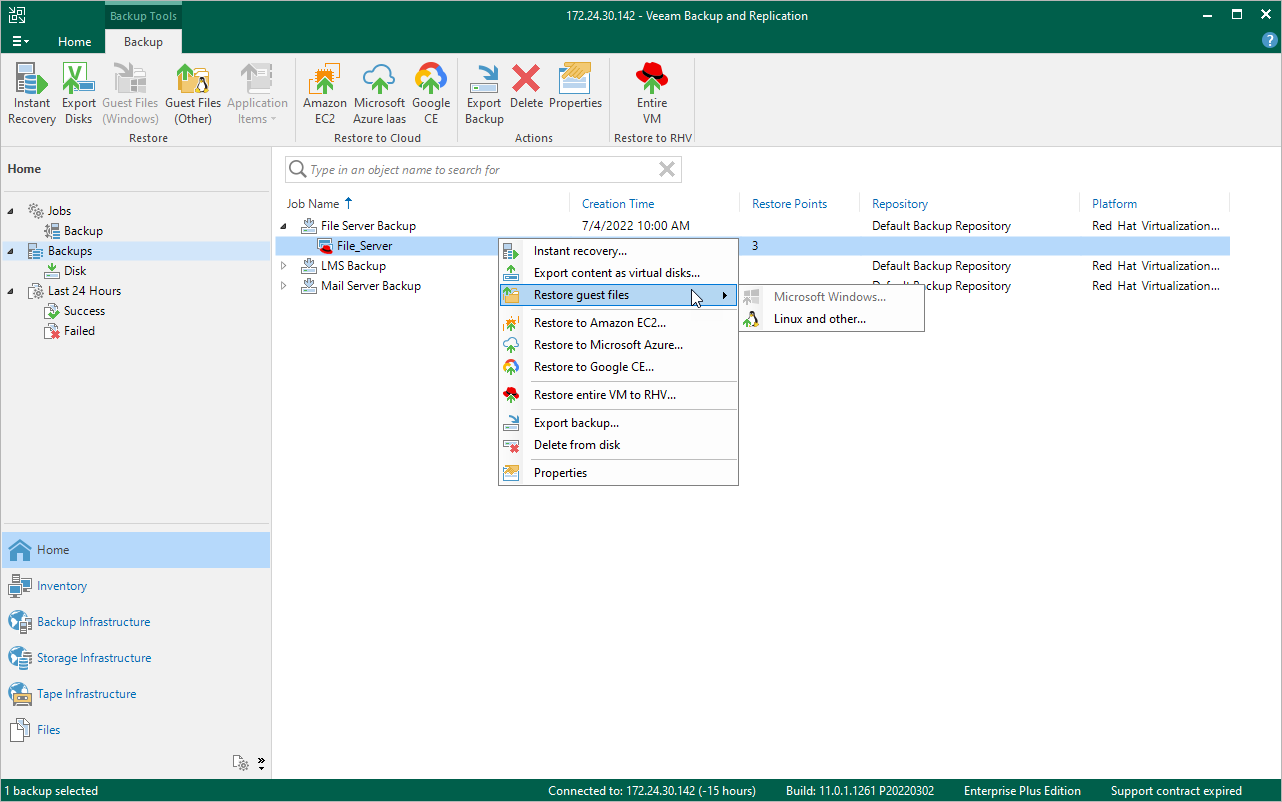
Task: Click the Support contract expired status text
Action: (x=1176, y=791)
